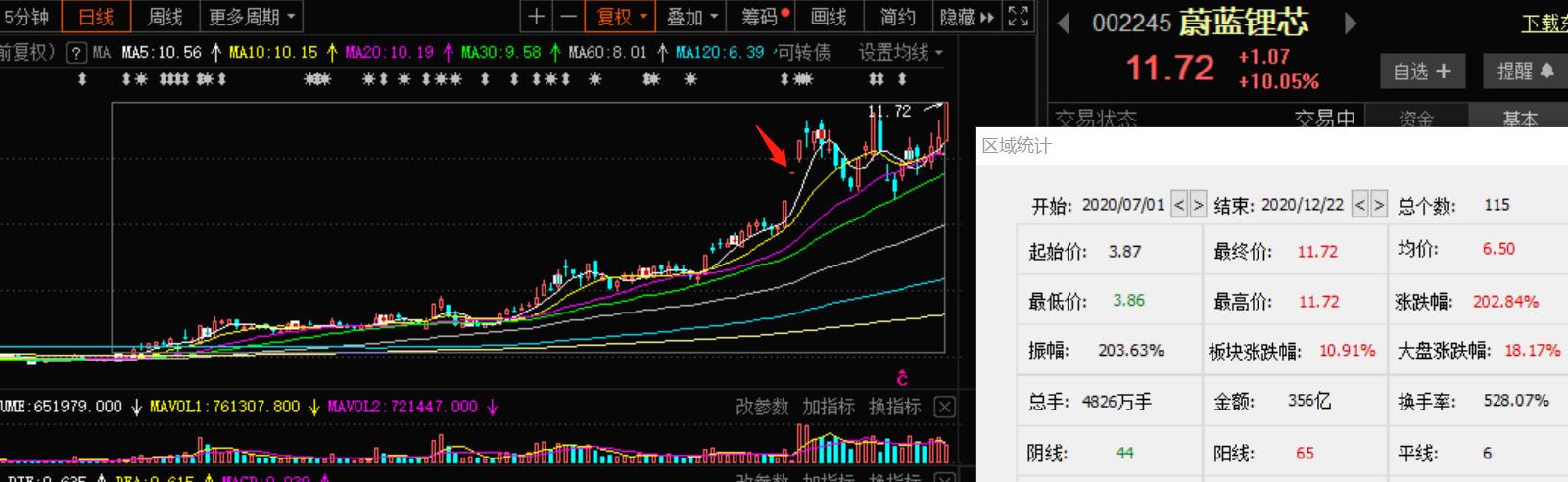
Task: Switch to the 周线 weekly tab
Action: (165, 17)
